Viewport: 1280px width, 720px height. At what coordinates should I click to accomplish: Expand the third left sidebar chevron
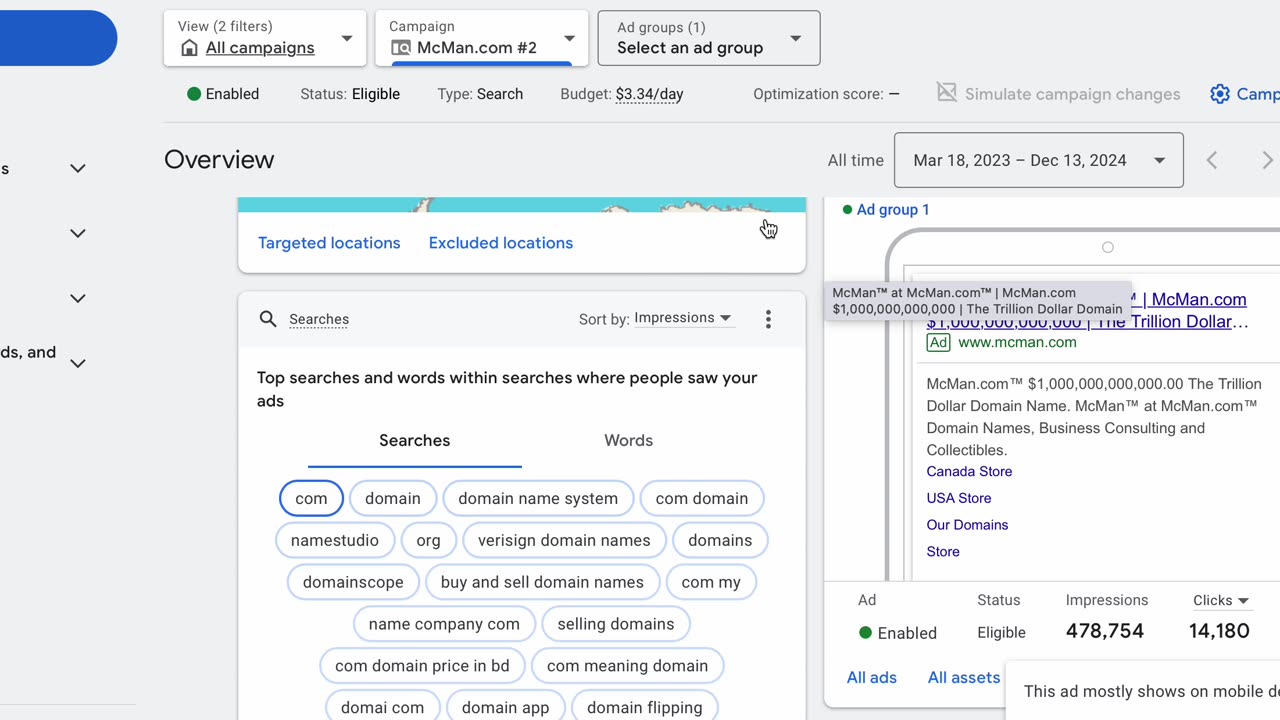coord(77,298)
